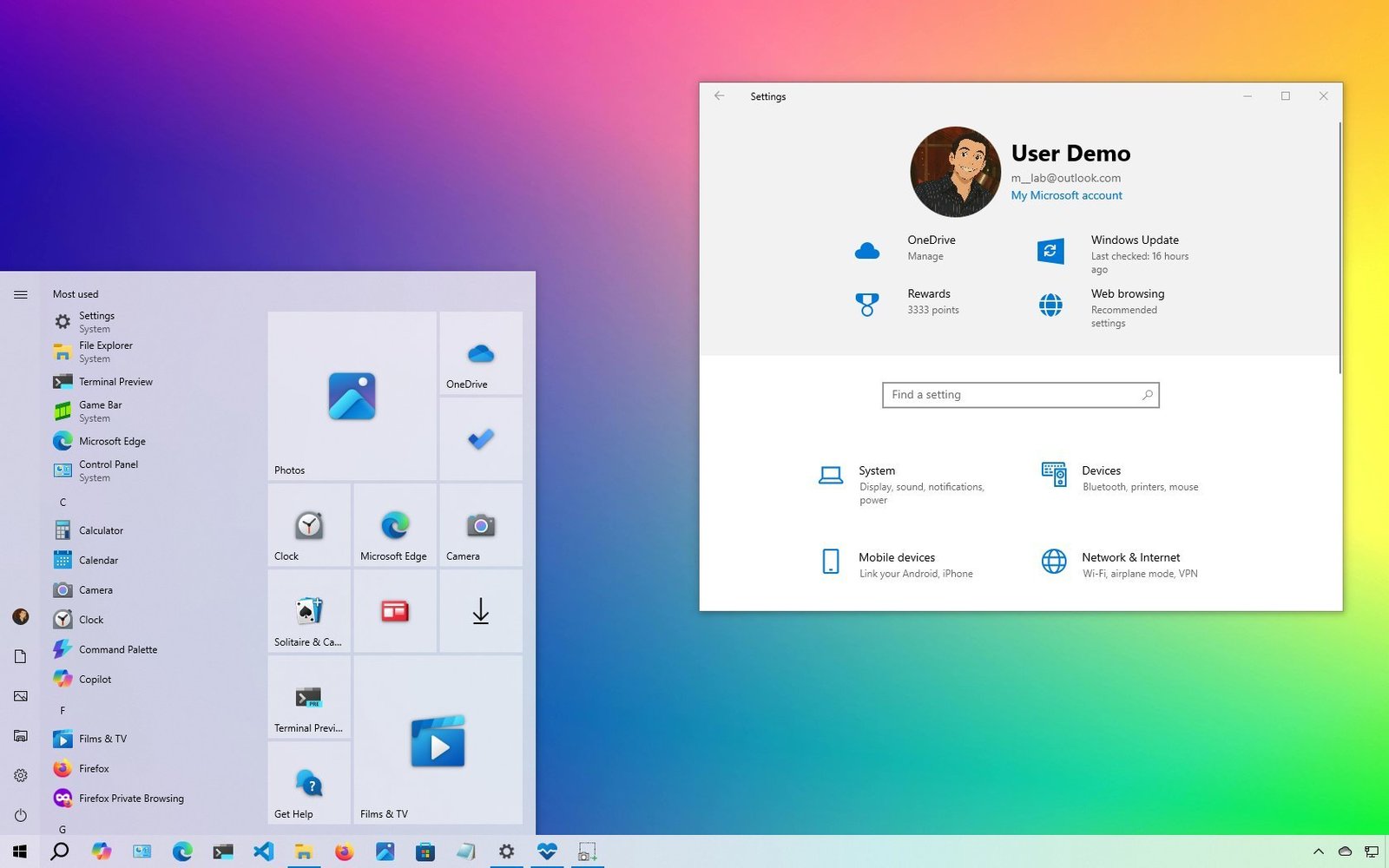
Task: Open My Microsoft account link
Action: (1066, 195)
